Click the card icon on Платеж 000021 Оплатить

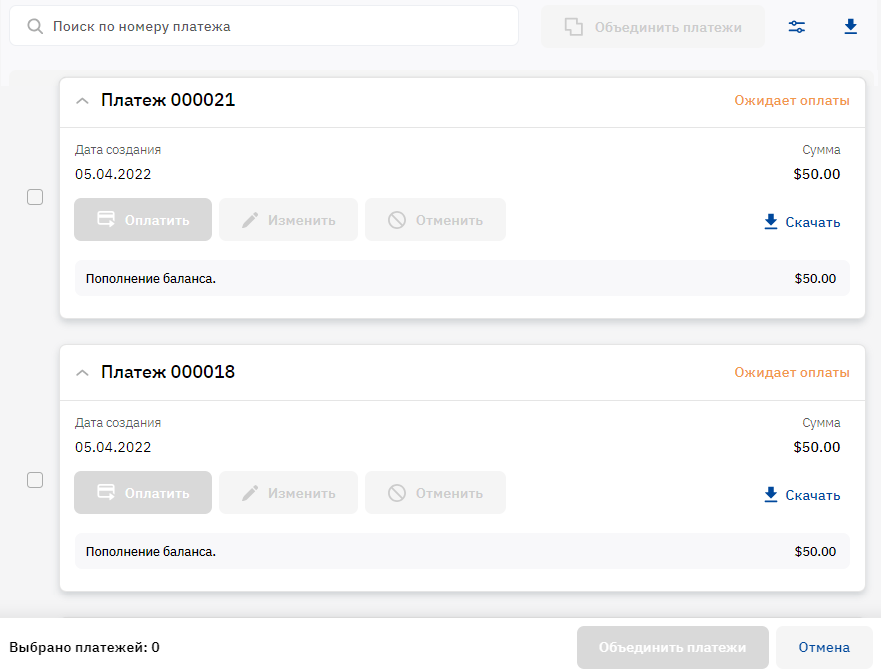point(106,219)
